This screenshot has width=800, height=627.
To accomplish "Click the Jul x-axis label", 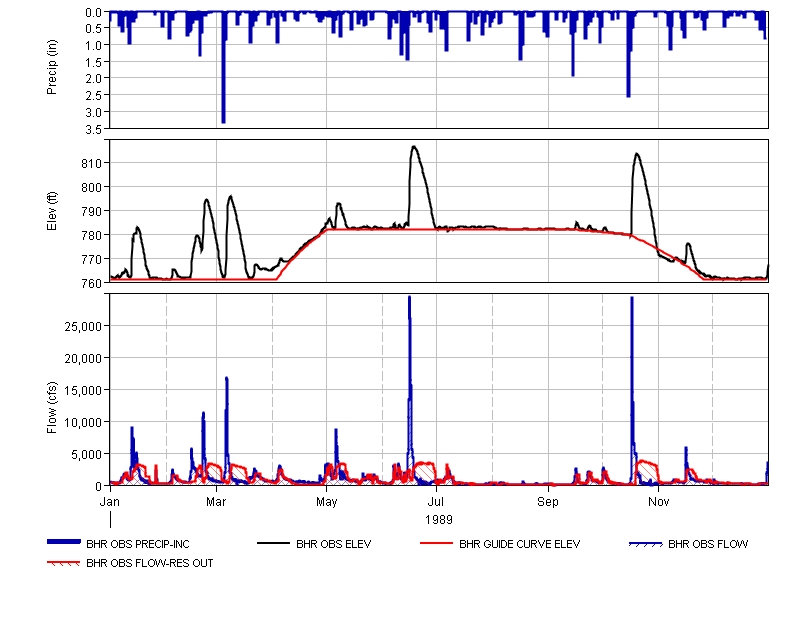I will point(436,502).
